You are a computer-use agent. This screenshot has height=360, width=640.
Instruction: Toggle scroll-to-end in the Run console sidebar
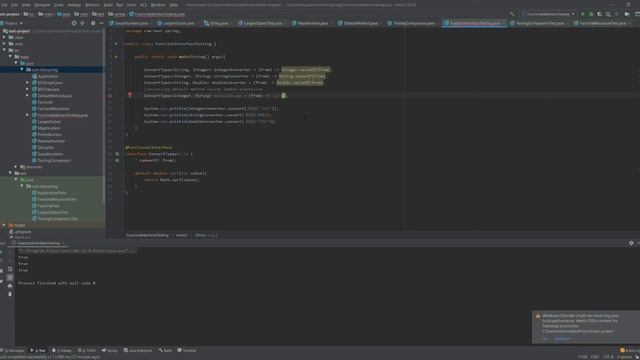pyautogui.click(x=10, y=278)
